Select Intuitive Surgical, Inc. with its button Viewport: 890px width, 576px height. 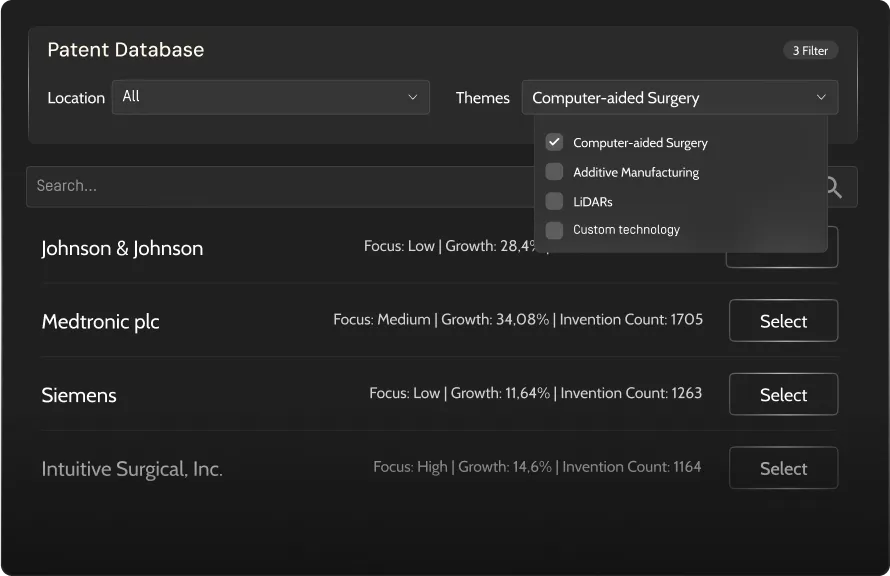[x=783, y=468]
